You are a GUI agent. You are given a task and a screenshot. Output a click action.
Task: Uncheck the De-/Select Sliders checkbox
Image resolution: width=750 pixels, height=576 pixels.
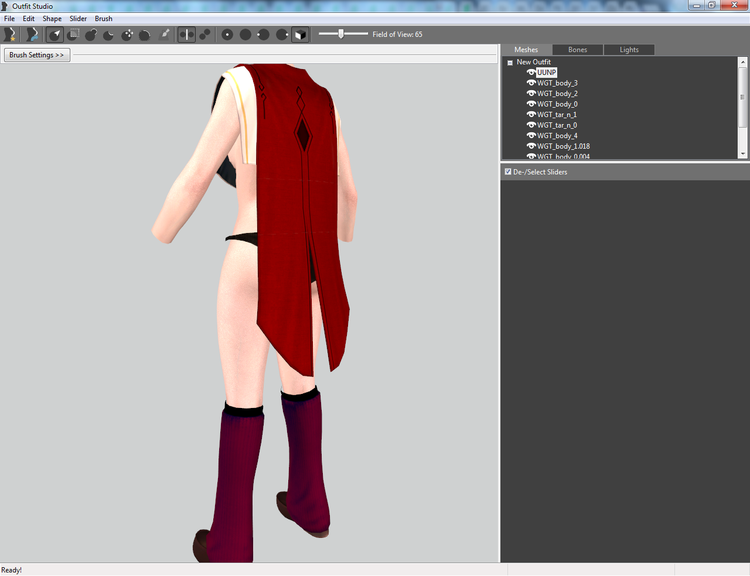coord(508,172)
